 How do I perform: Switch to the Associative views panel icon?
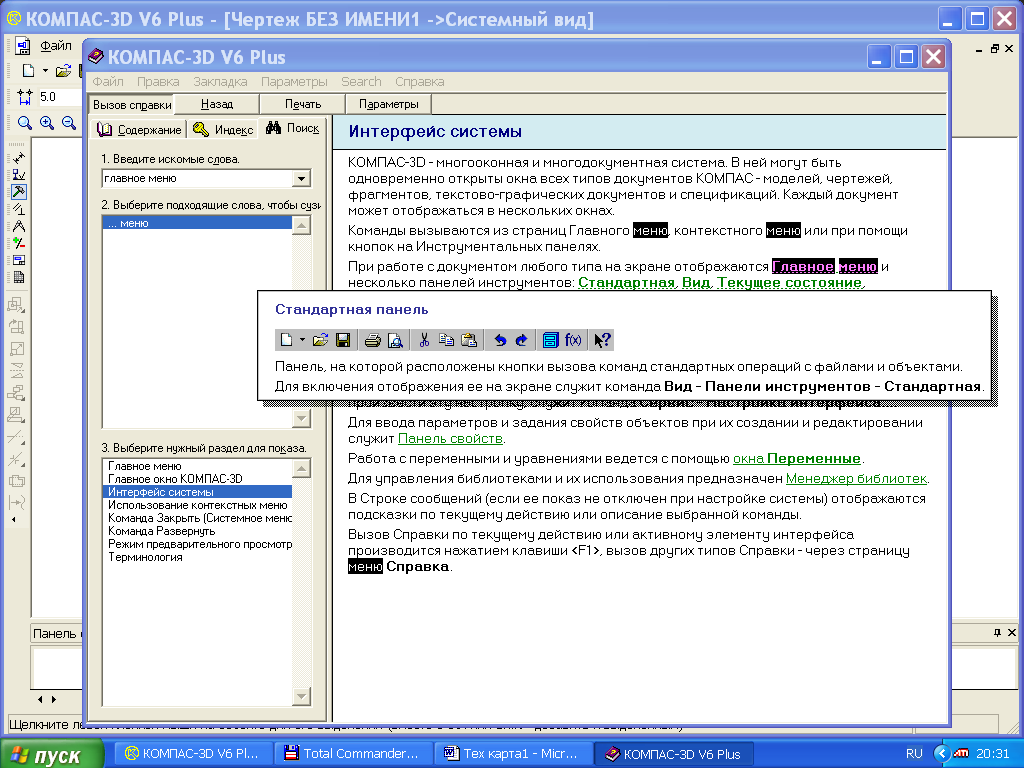[x=19, y=260]
